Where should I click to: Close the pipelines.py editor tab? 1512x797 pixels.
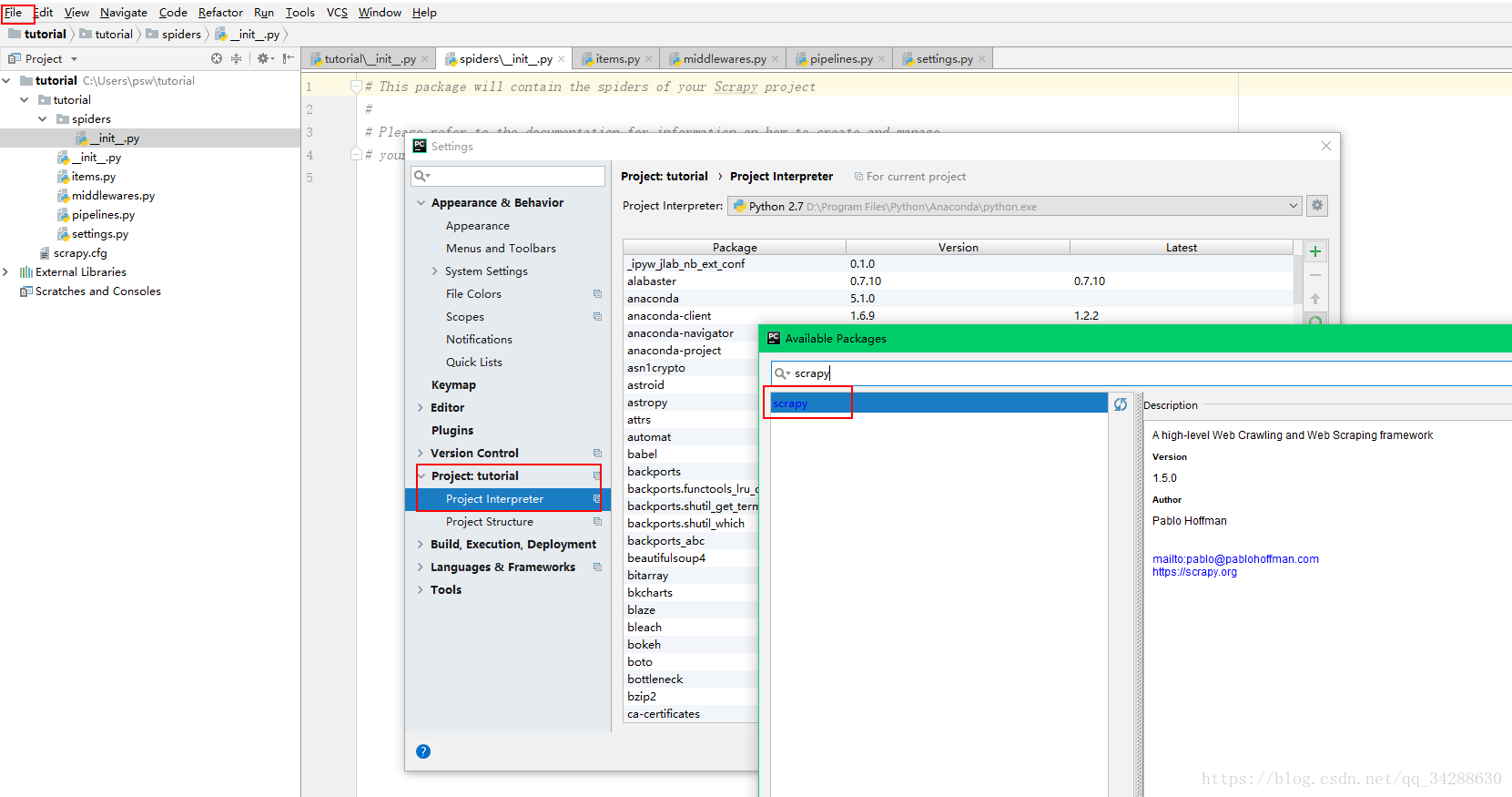point(882,59)
